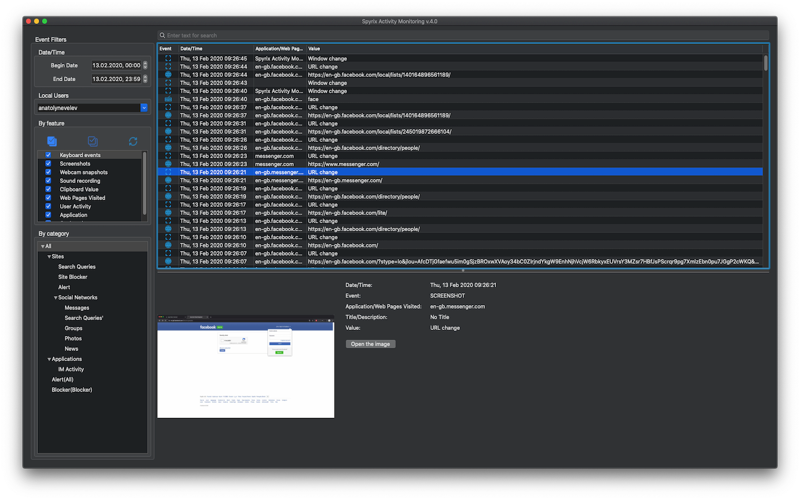The image size is (800, 500).
Task: Sort by the Event column header
Action: tap(168, 49)
